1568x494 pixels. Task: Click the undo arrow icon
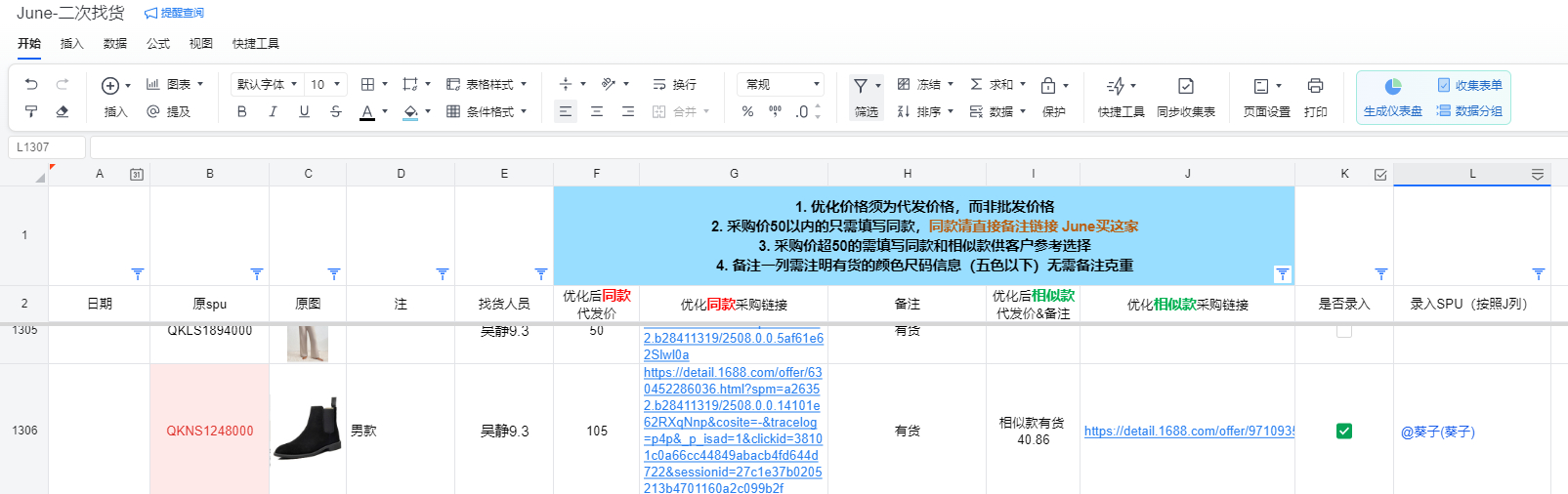(31, 85)
